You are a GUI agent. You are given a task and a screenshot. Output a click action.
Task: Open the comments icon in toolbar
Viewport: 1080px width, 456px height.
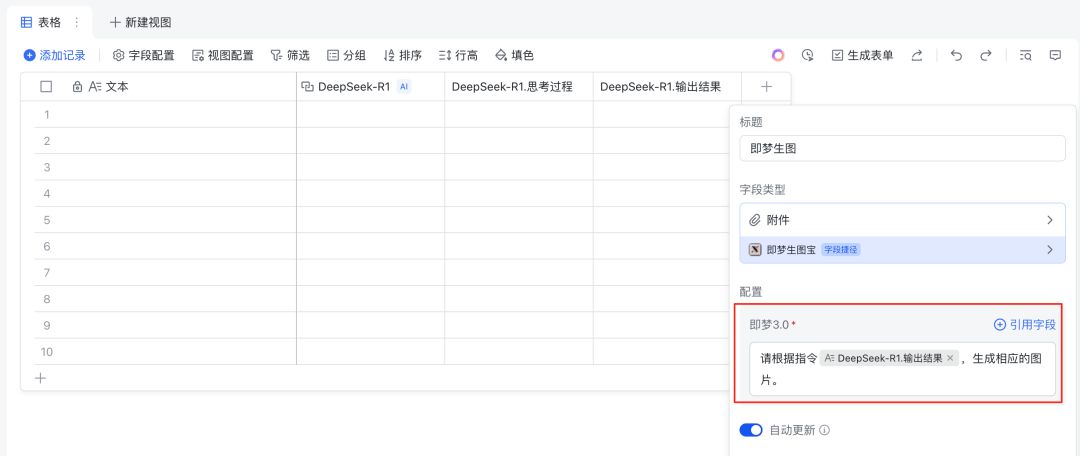(x=1055, y=55)
